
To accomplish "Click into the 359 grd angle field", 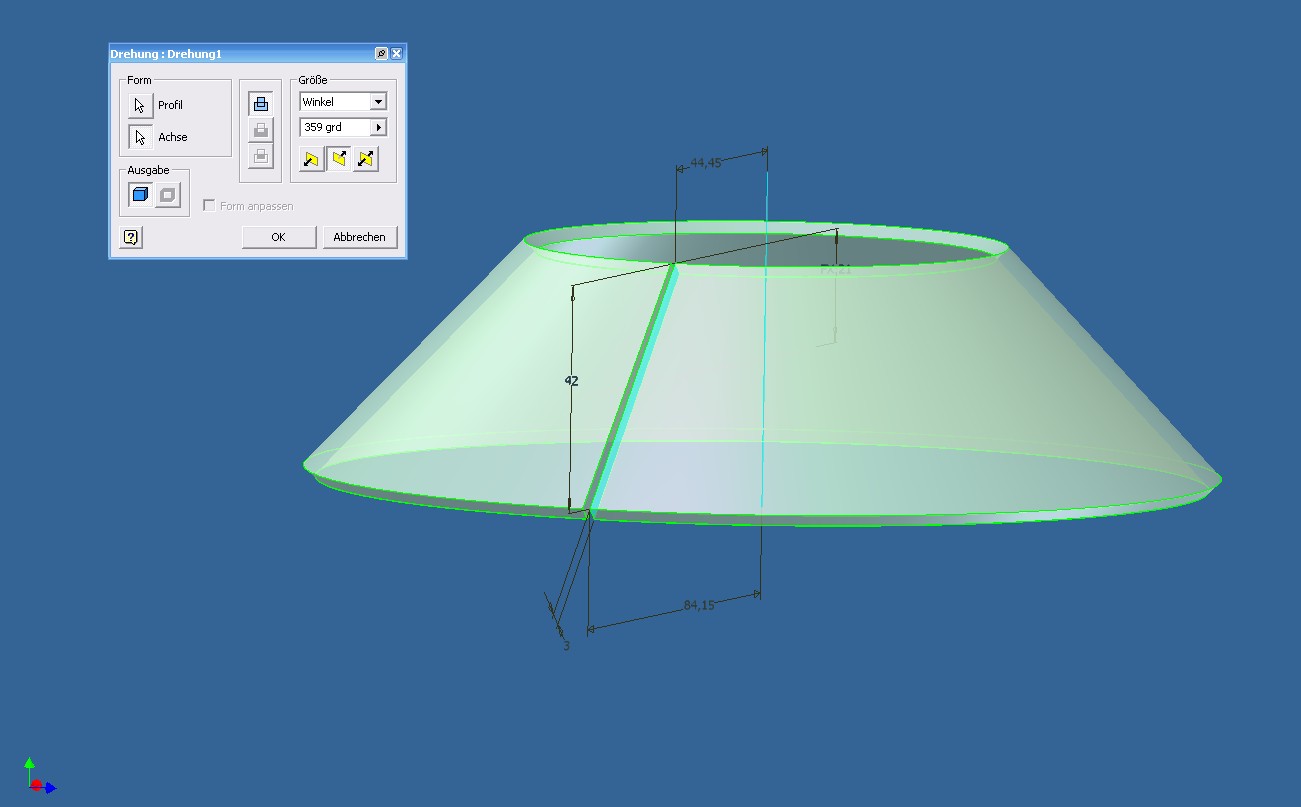I will (x=334, y=128).
